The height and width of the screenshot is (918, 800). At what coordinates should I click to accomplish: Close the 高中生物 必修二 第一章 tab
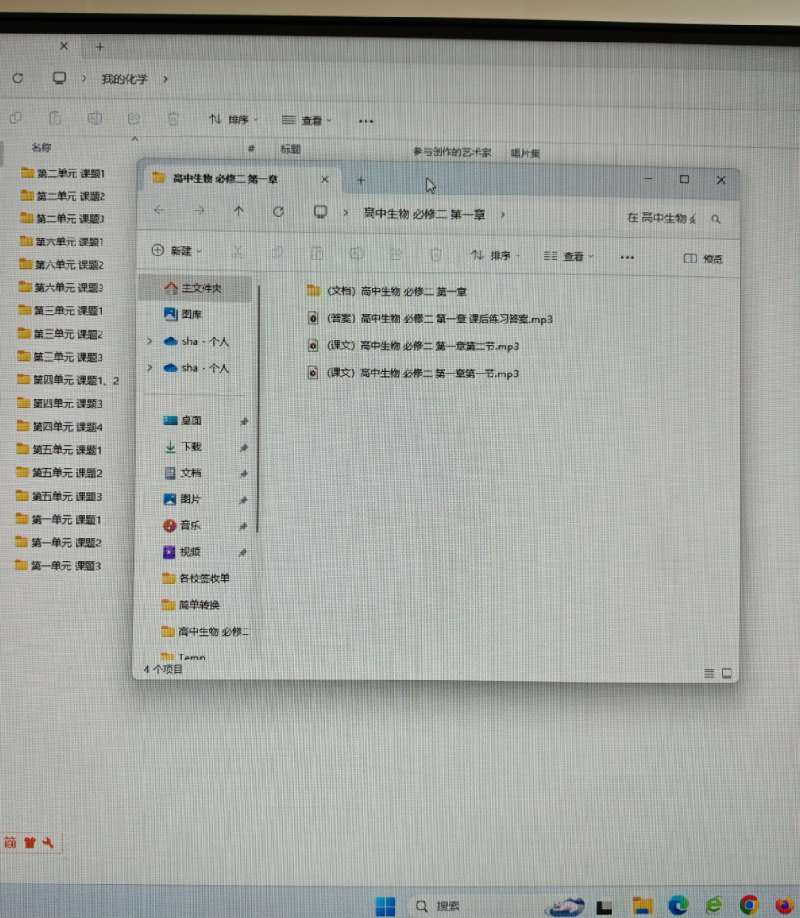click(x=324, y=180)
